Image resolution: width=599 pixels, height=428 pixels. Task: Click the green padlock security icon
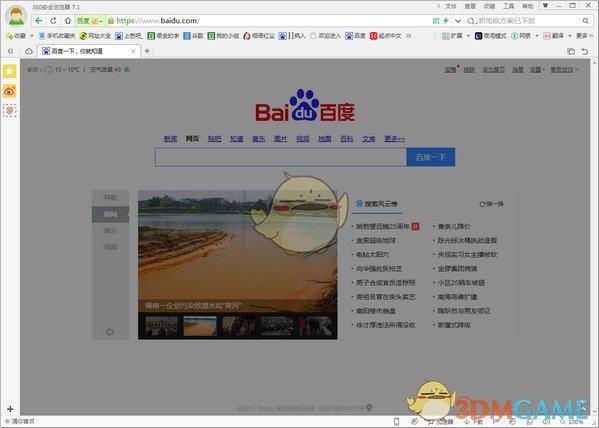tap(111, 21)
